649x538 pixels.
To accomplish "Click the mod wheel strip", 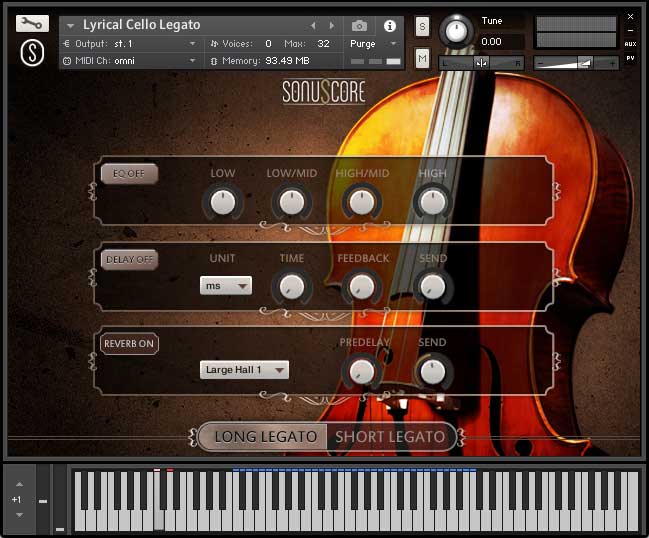I will coord(60,500).
